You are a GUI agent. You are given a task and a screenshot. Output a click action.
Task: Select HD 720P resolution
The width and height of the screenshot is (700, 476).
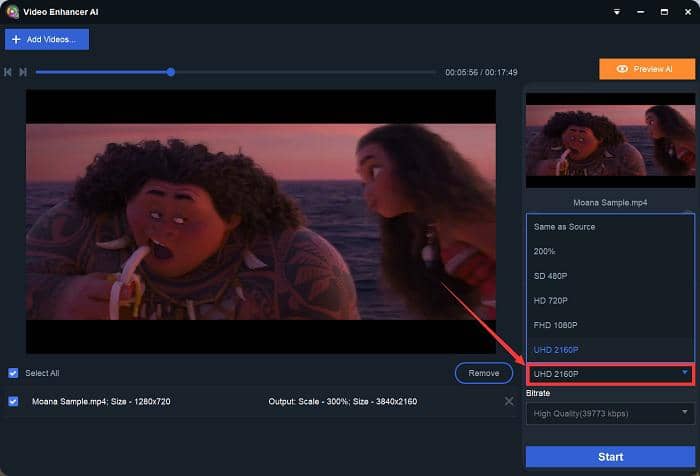610,301
